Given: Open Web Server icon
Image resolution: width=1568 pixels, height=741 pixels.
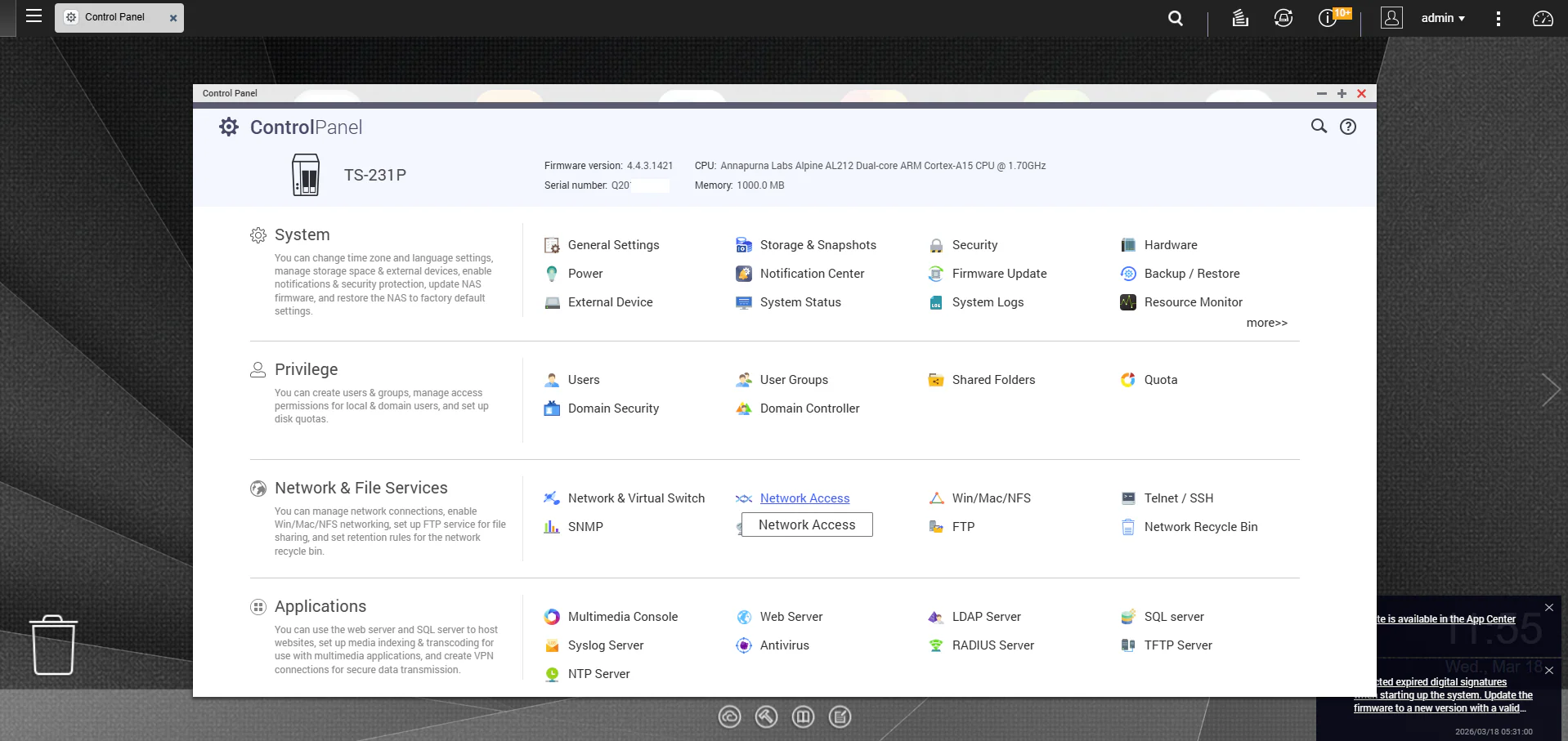Looking at the screenshot, I should 744,617.
